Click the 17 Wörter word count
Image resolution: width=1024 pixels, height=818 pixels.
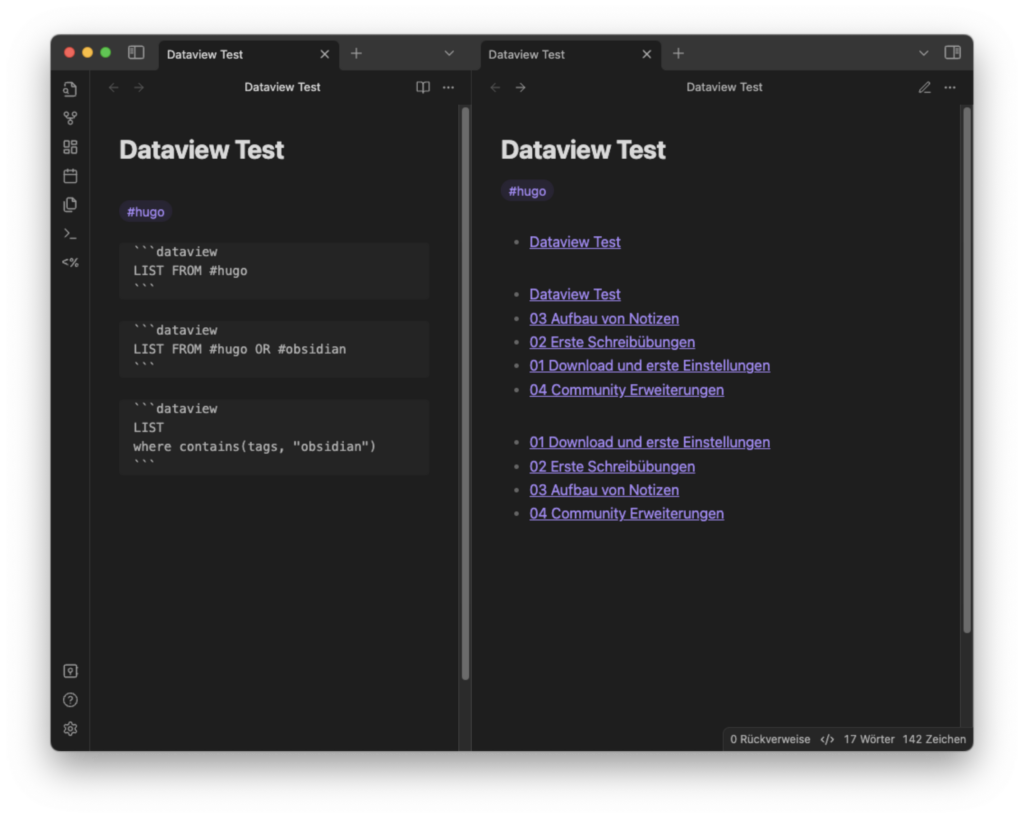click(x=869, y=739)
